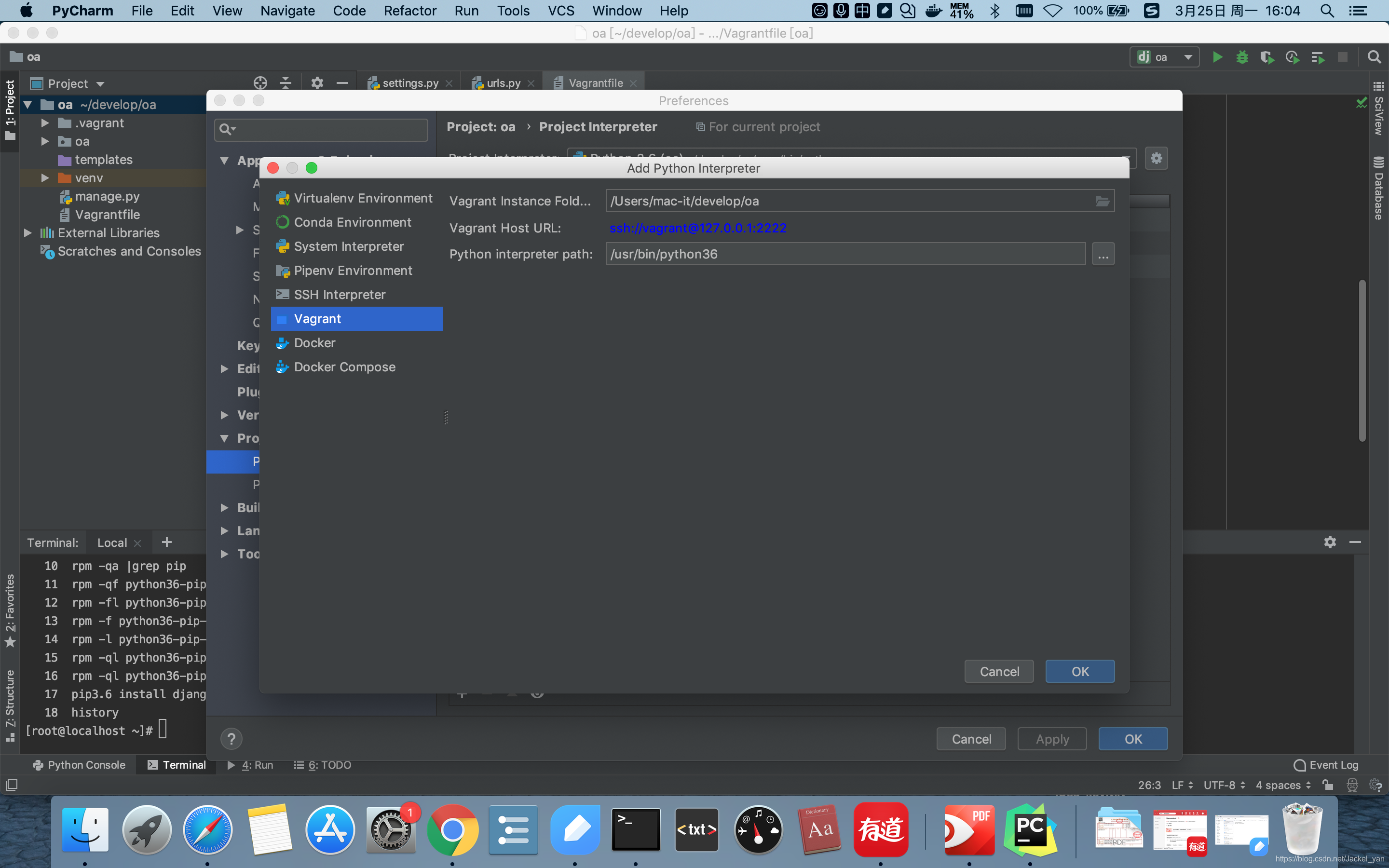
Task: Select Docker interpreter option
Action: click(356, 343)
